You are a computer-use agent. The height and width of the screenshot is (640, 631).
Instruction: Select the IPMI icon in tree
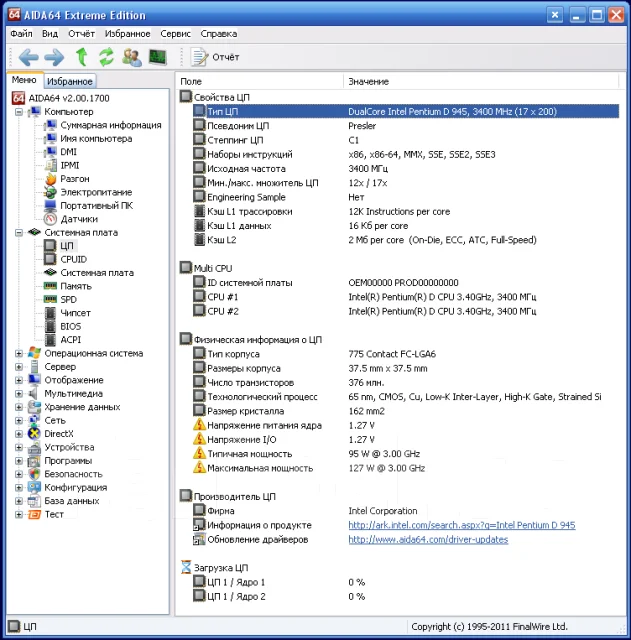tap(51, 165)
